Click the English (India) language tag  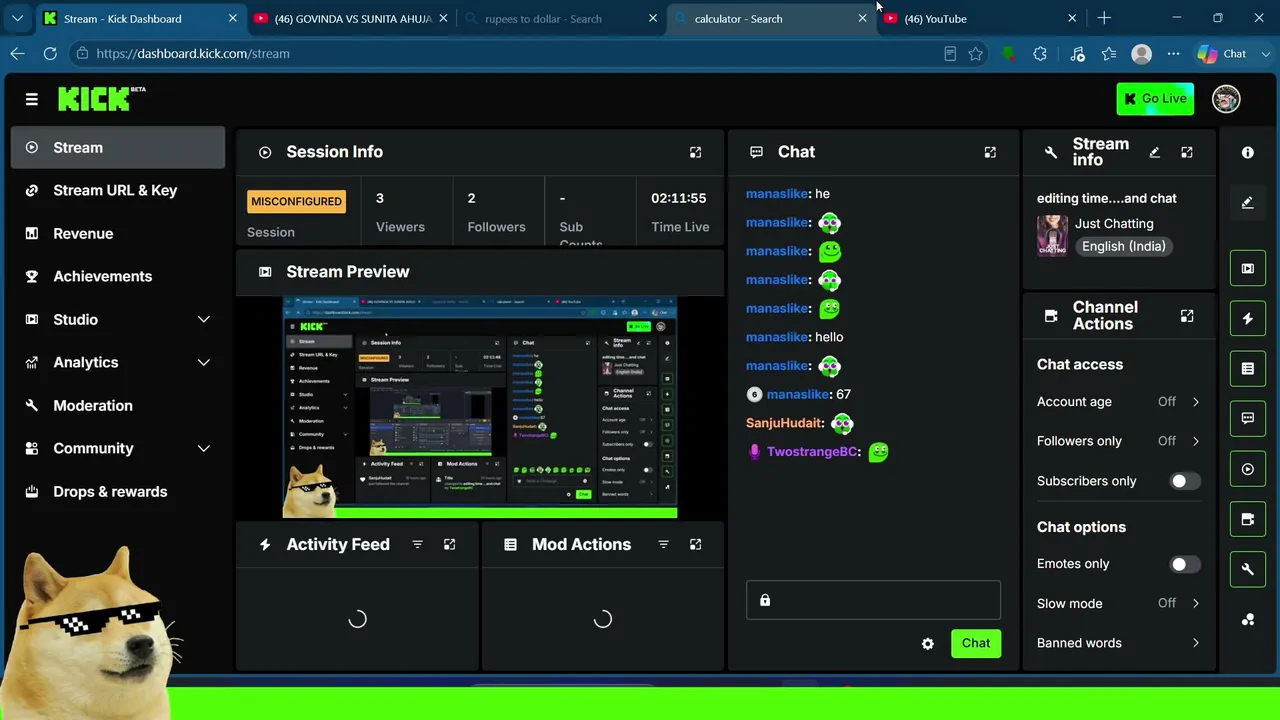pyautogui.click(x=1124, y=246)
